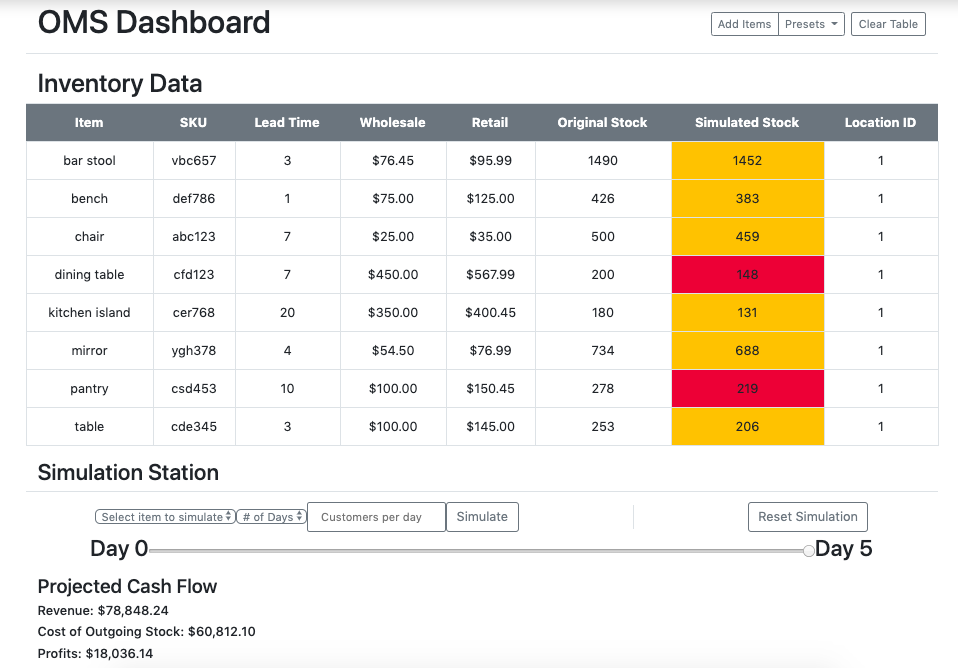Click retail price $125.00
The width and height of the screenshot is (958, 668).
[x=490, y=199]
